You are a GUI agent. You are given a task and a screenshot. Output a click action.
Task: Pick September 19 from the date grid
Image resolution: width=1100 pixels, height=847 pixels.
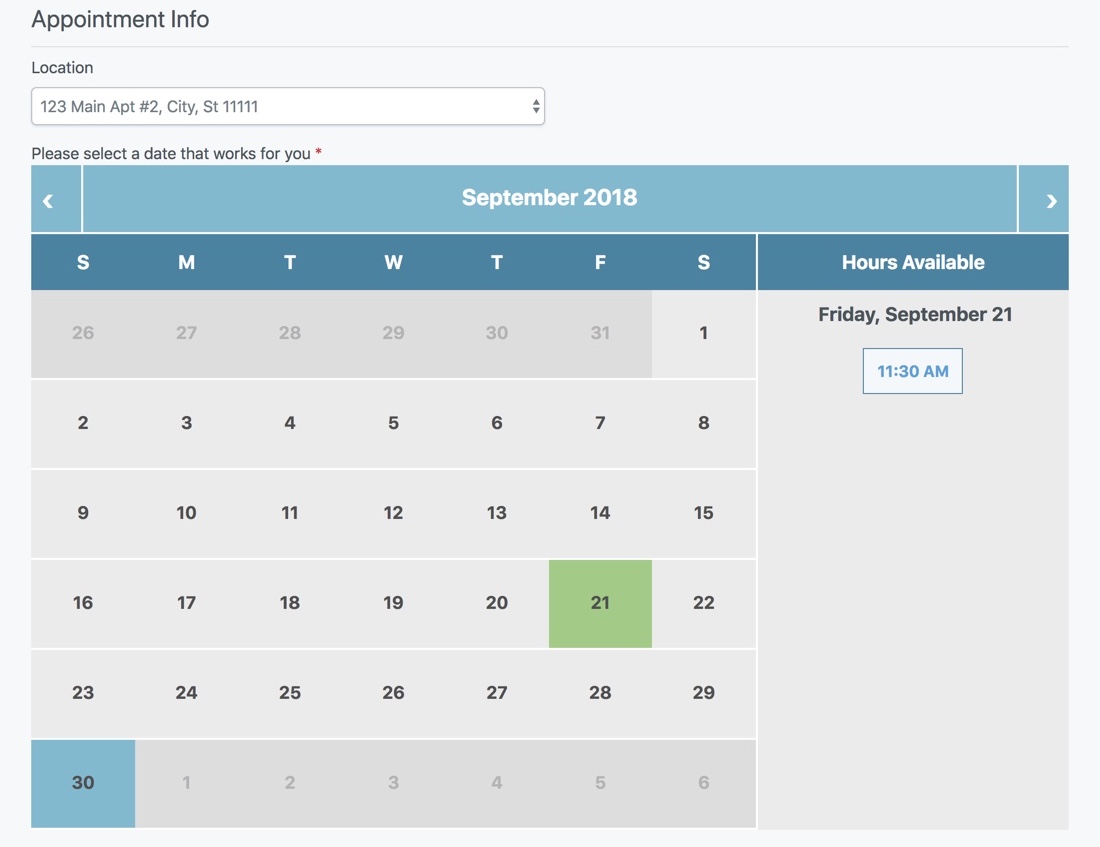[x=393, y=603]
